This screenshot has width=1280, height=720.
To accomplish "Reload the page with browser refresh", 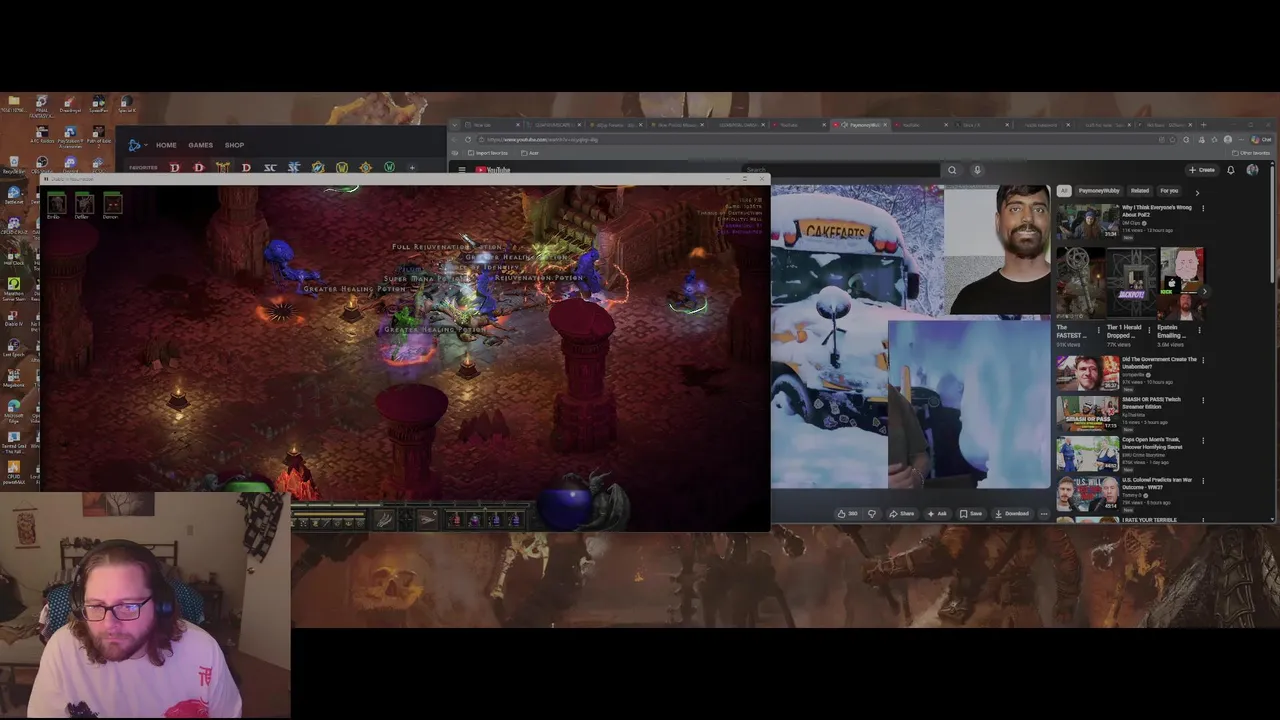I will tap(466, 139).
